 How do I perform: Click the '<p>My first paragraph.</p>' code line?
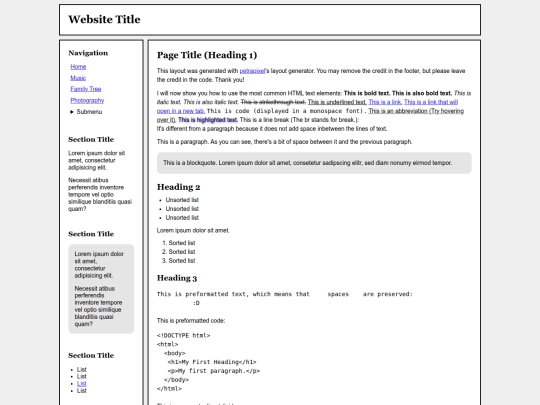[214, 371]
